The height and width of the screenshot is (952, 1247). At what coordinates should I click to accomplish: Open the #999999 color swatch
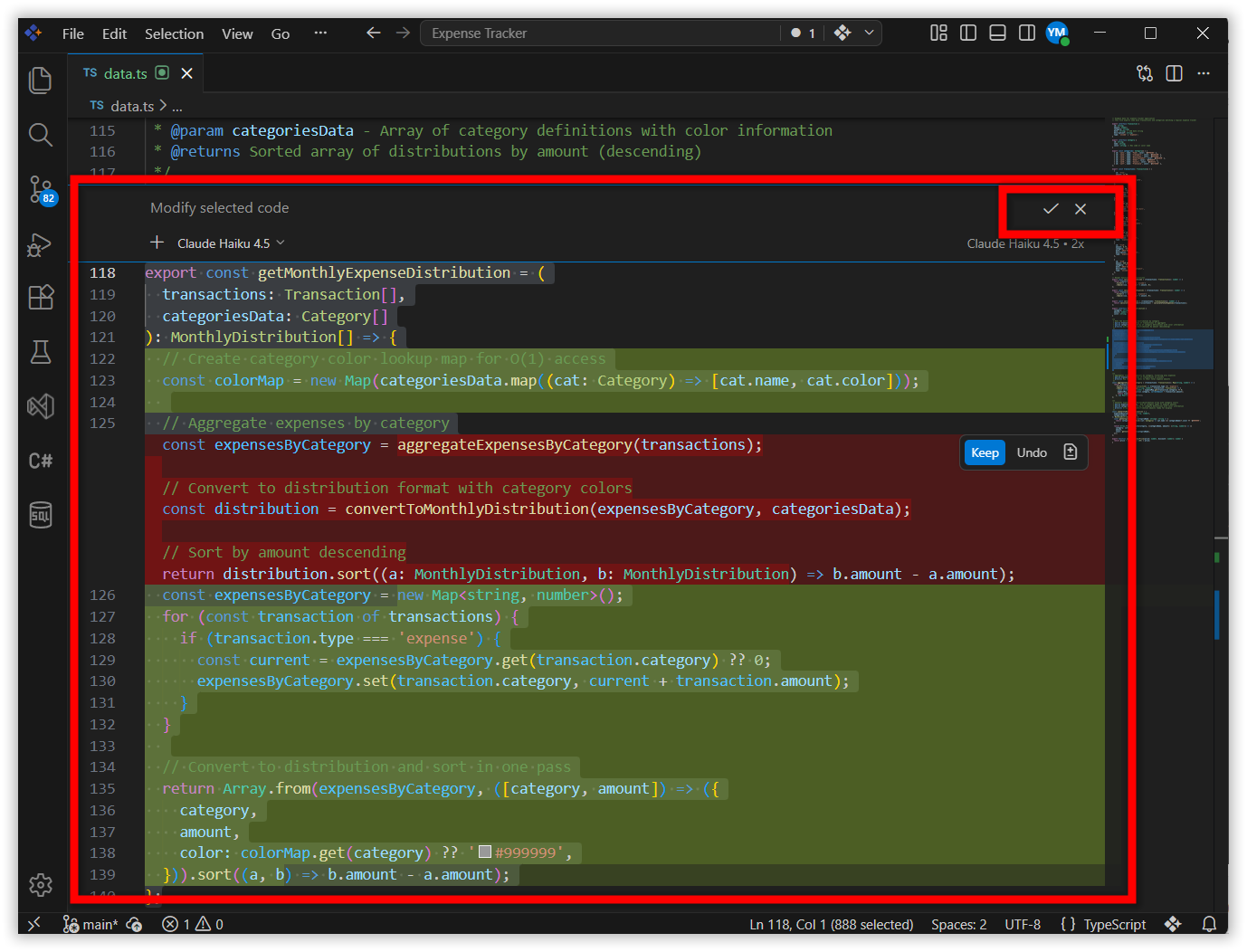tap(485, 852)
